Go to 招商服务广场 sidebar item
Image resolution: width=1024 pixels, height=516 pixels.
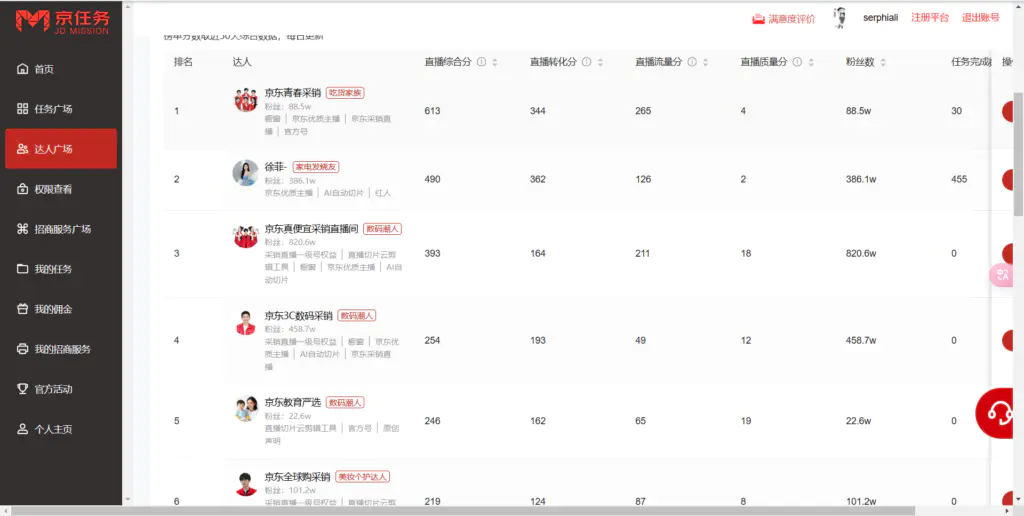tap(61, 229)
